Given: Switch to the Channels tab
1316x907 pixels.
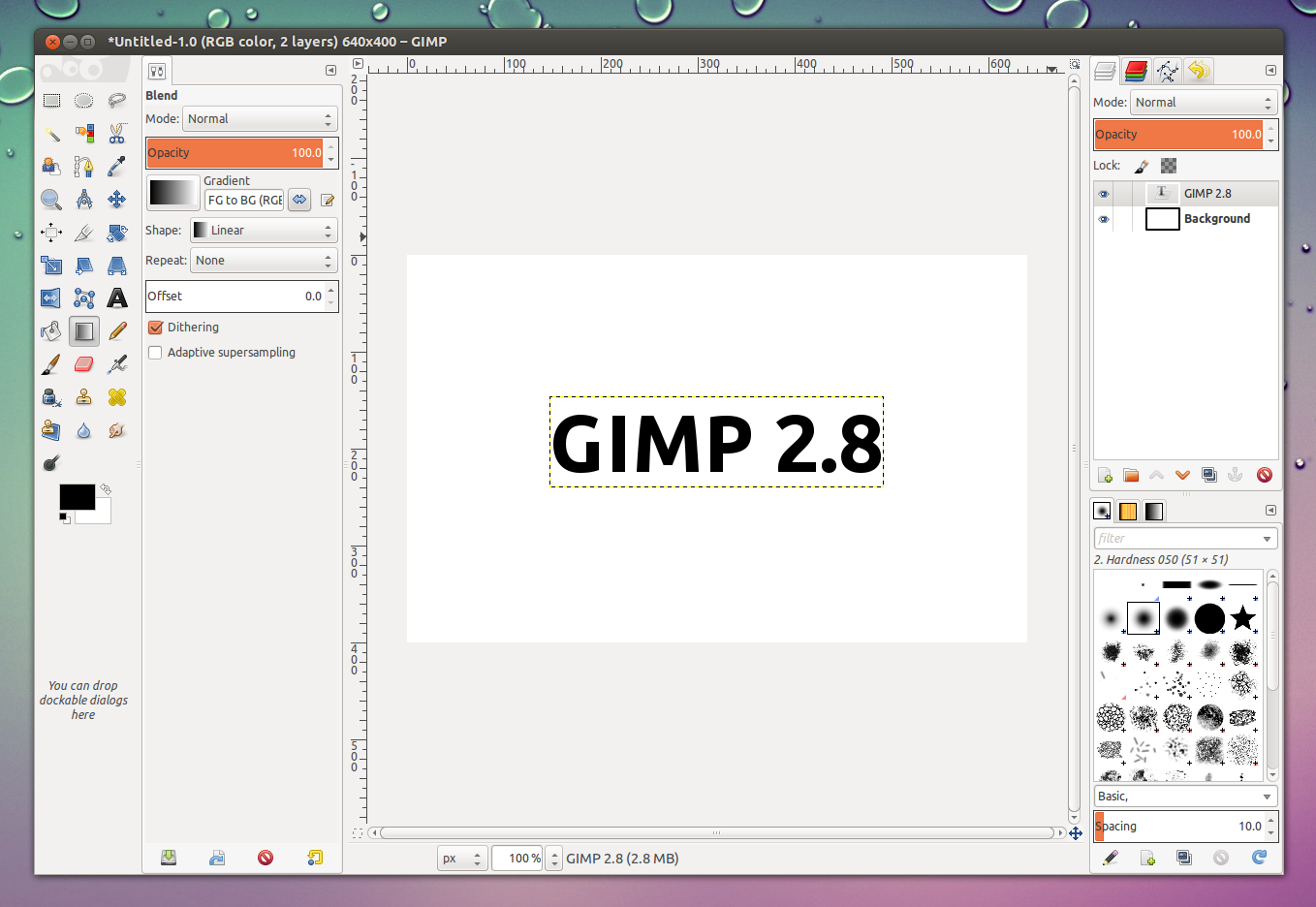Looking at the screenshot, I should pyautogui.click(x=1136, y=71).
